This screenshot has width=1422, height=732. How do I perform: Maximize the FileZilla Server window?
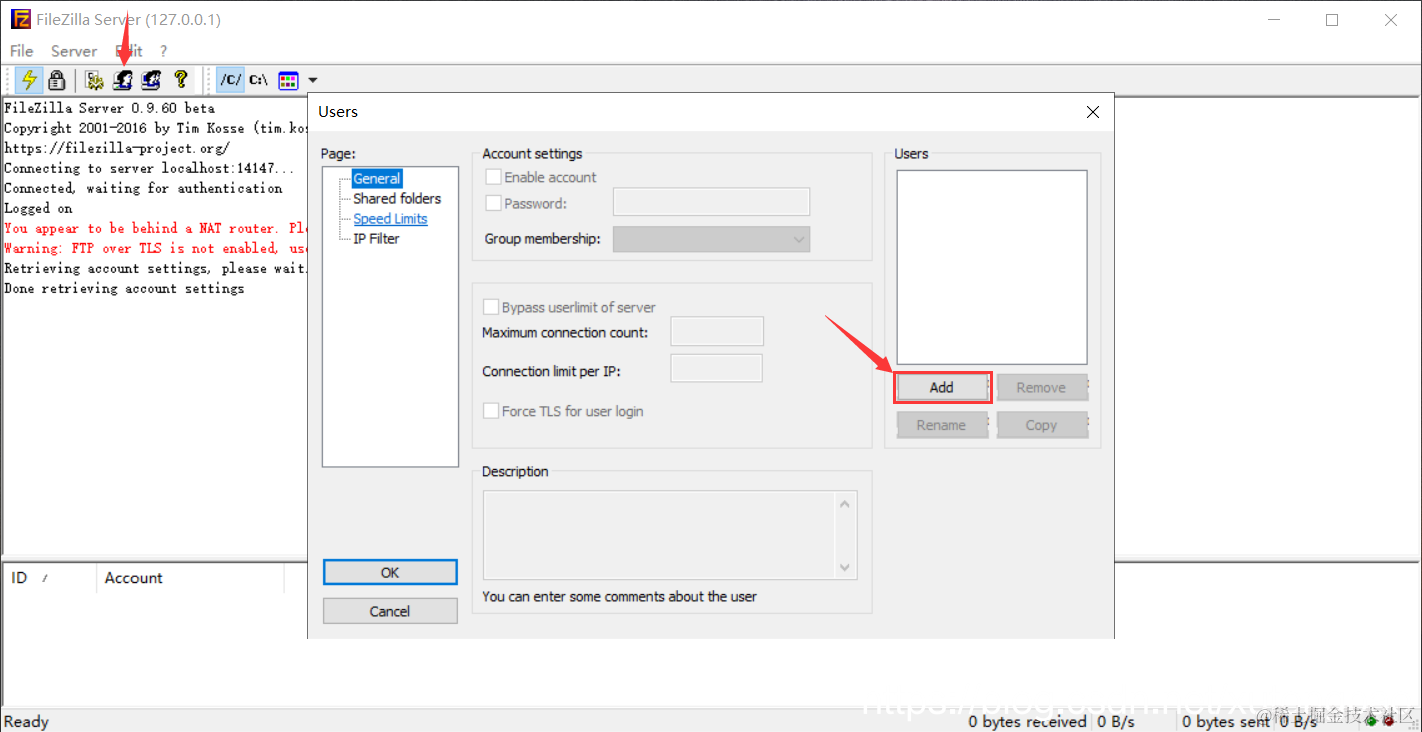click(1332, 20)
